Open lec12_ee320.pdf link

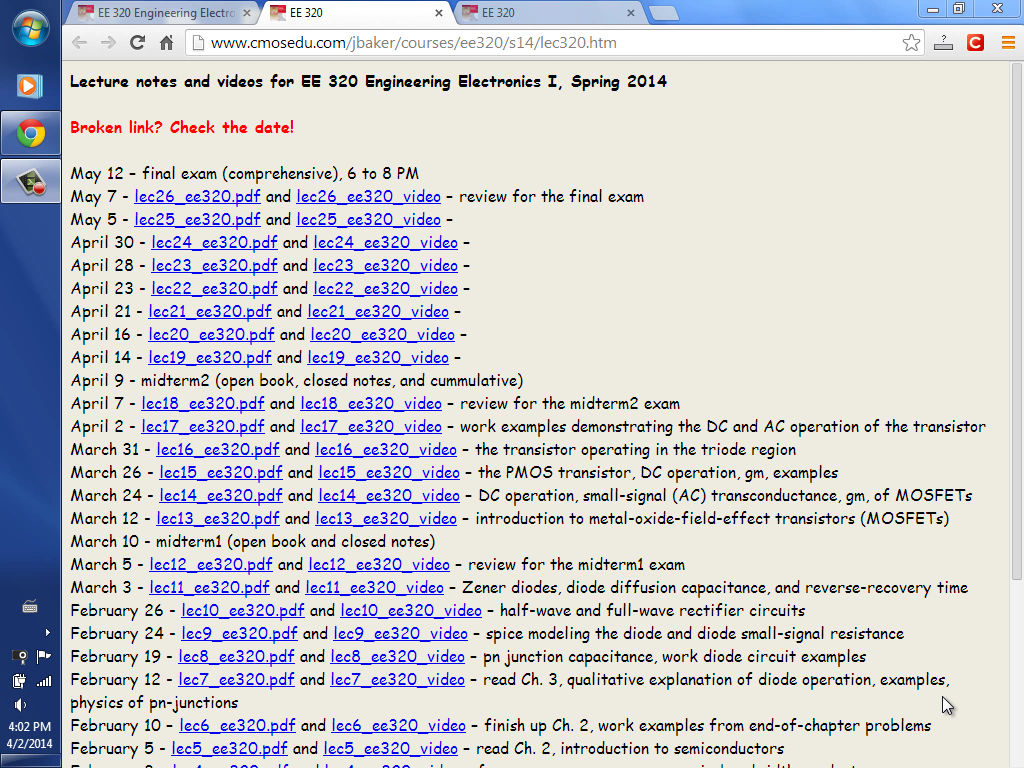[x=211, y=564]
